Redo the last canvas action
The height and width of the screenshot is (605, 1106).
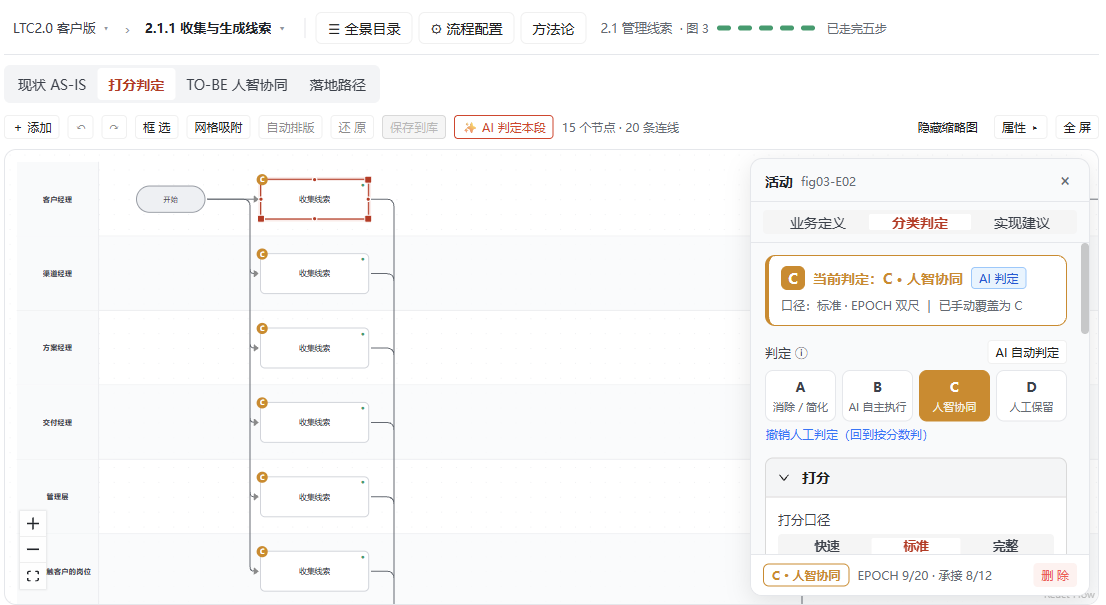click(x=114, y=128)
